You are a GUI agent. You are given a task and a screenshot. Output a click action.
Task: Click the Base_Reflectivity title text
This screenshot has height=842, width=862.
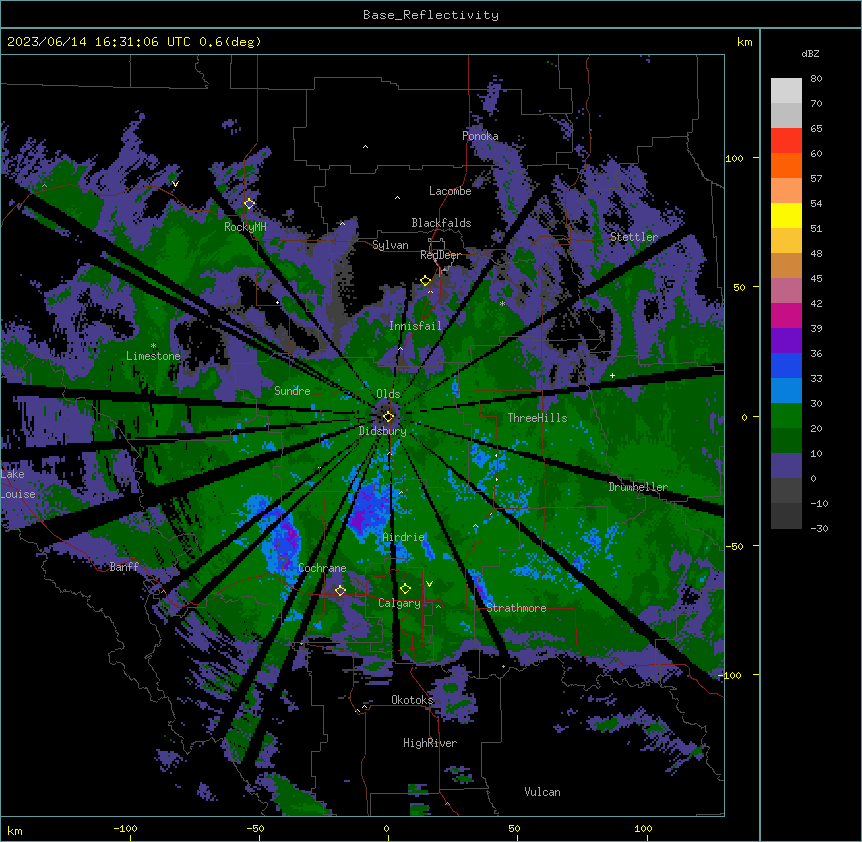click(x=431, y=15)
